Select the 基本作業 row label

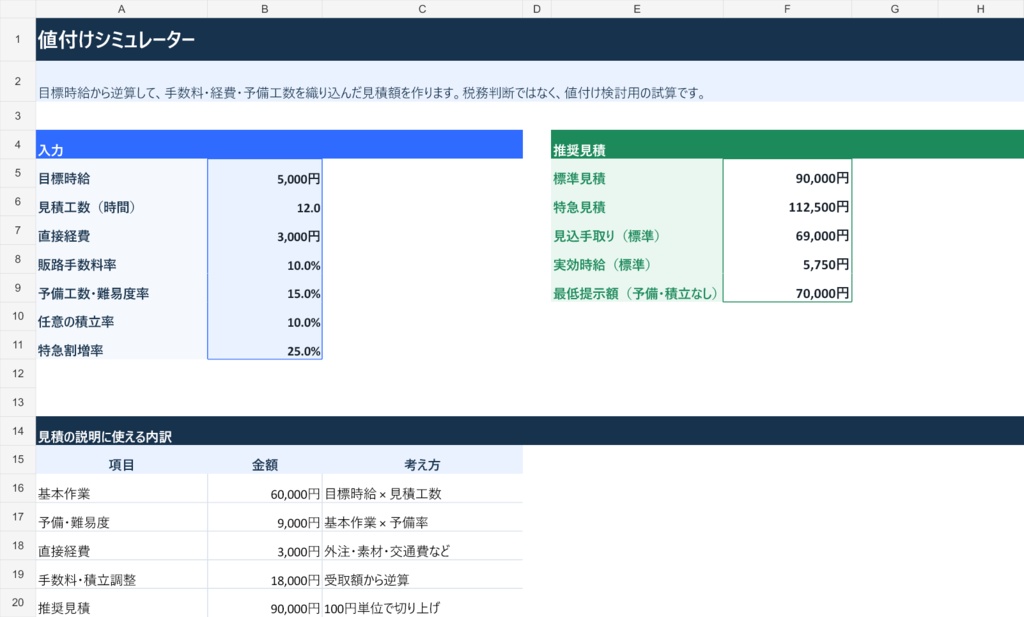click(x=121, y=488)
